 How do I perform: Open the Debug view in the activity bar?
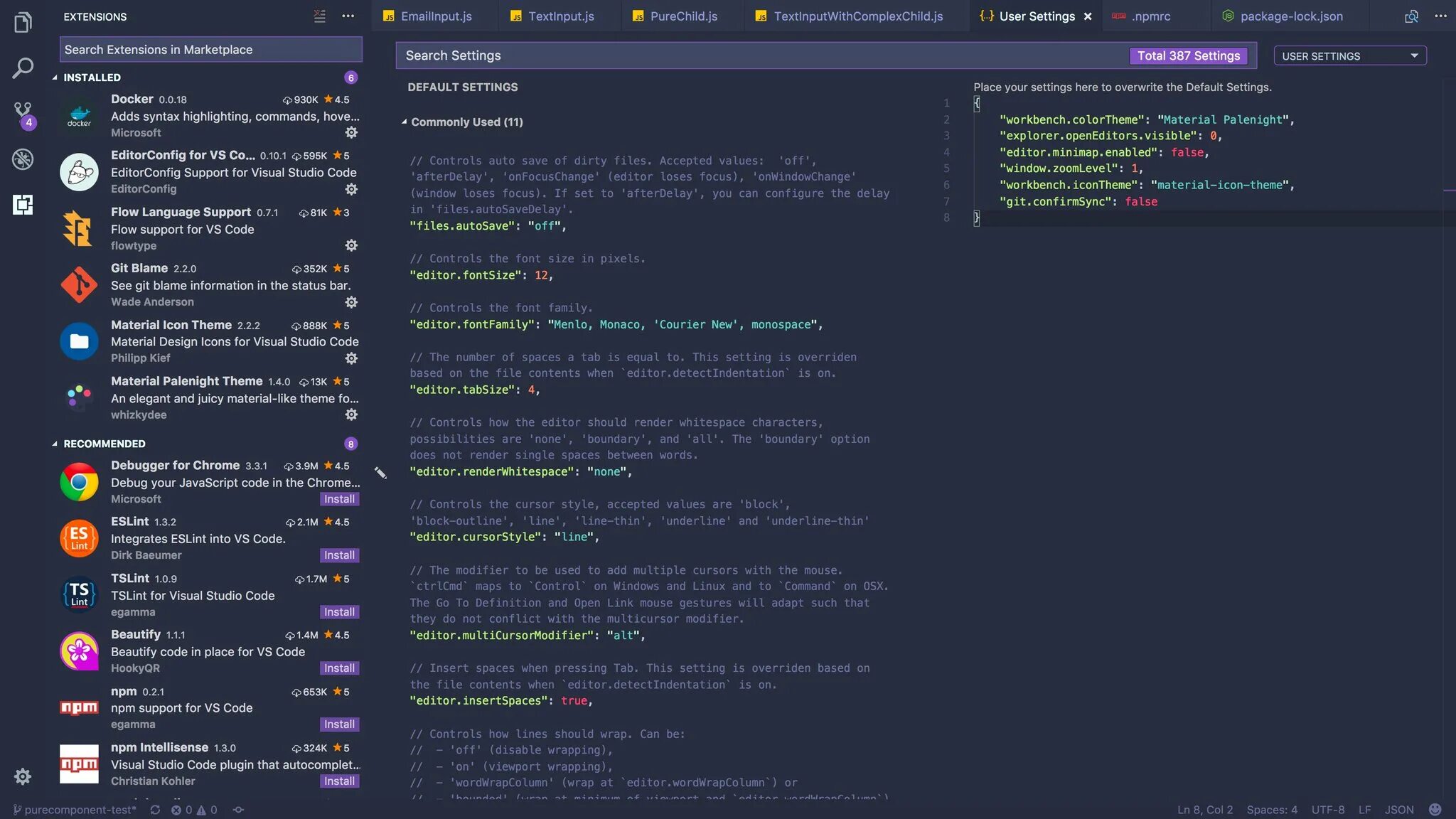coord(23,159)
